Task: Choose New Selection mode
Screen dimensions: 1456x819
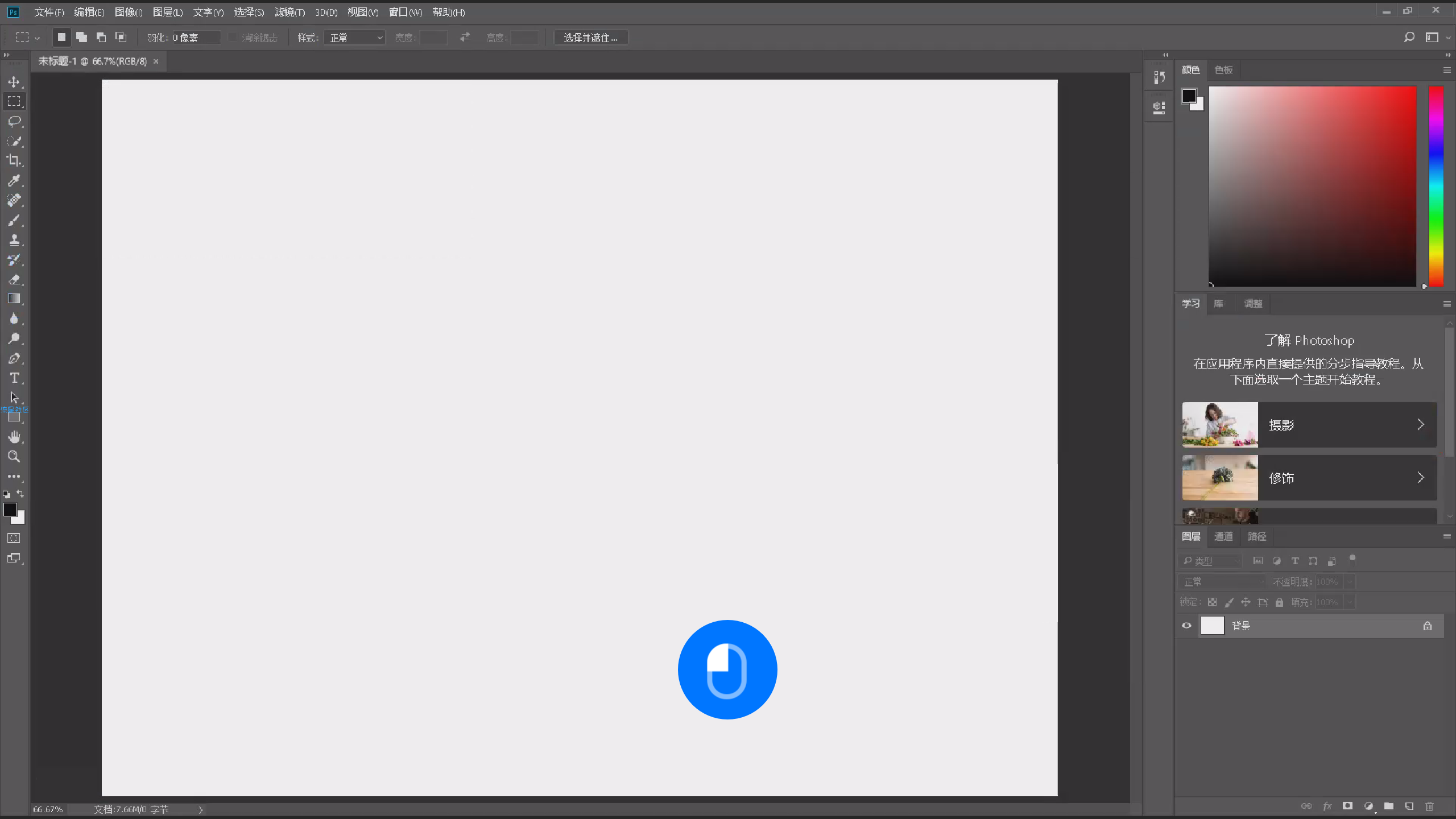Action: tap(61, 38)
